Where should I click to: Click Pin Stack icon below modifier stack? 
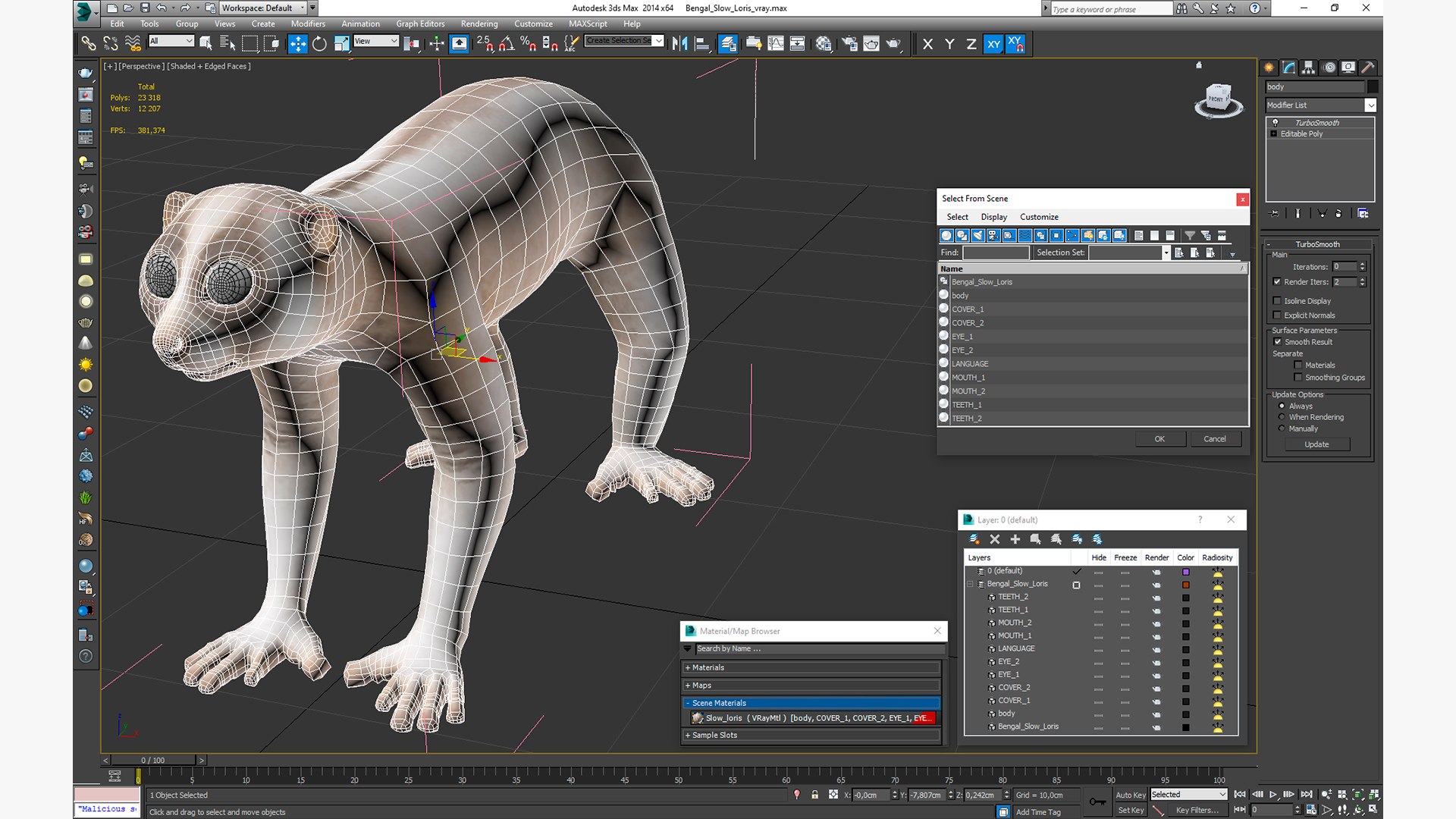(x=1274, y=214)
